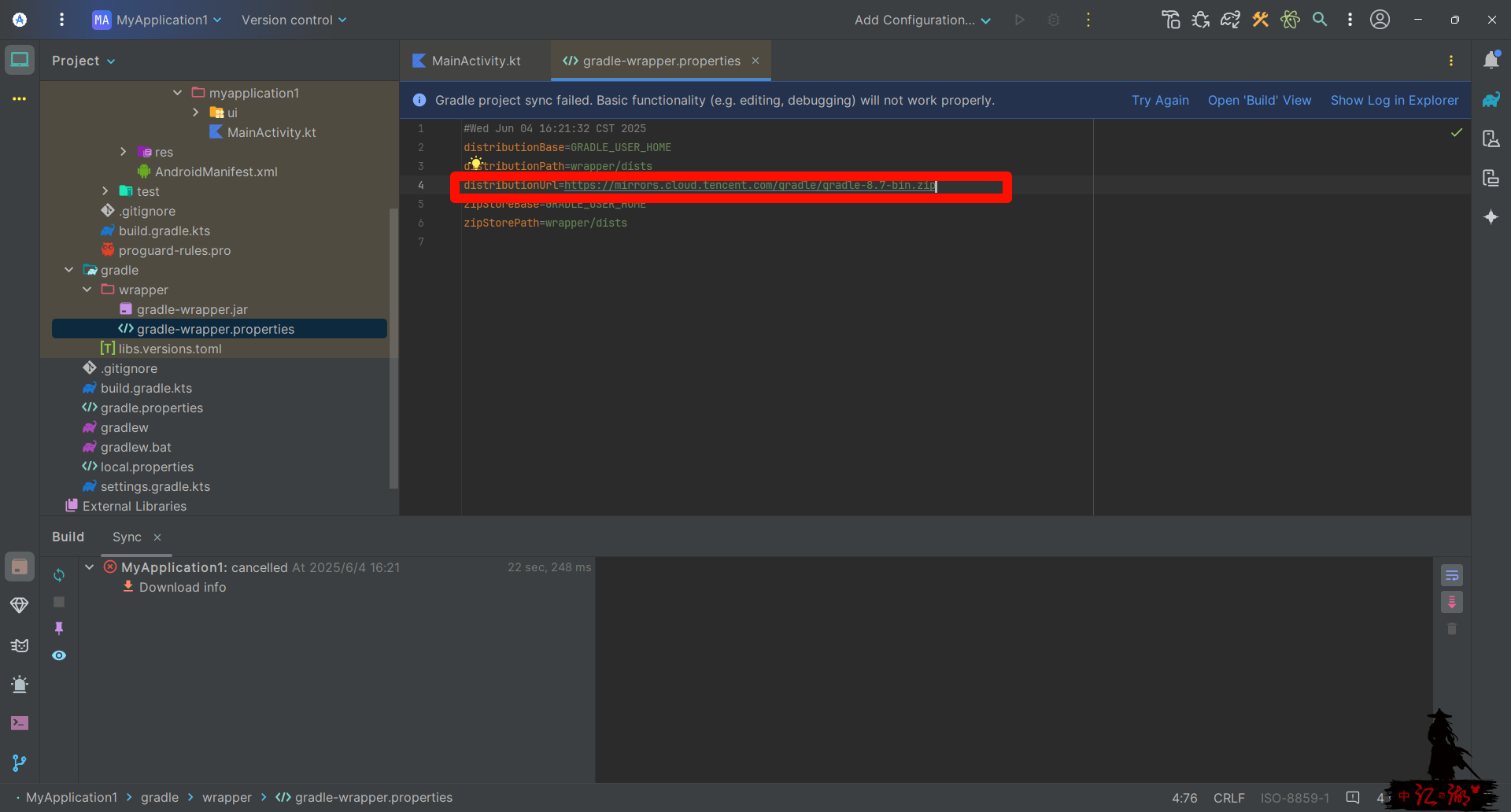Toggle pin tab in Build panel
Image resolution: width=1511 pixels, height=812 pixels.
[x=59, y=628]
